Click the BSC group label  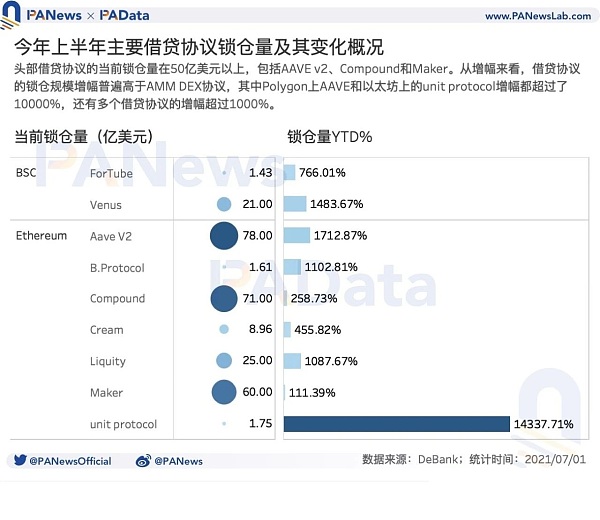click(26, 173)
